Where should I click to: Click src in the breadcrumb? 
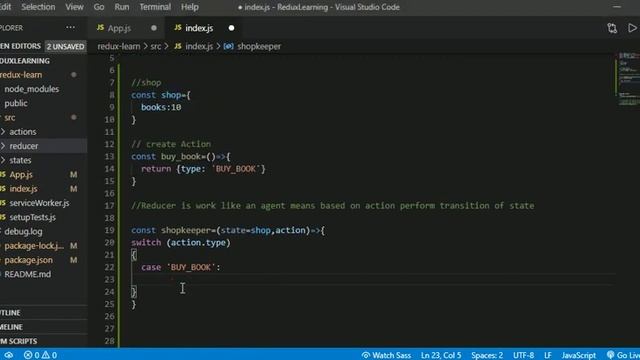[156, 46]
